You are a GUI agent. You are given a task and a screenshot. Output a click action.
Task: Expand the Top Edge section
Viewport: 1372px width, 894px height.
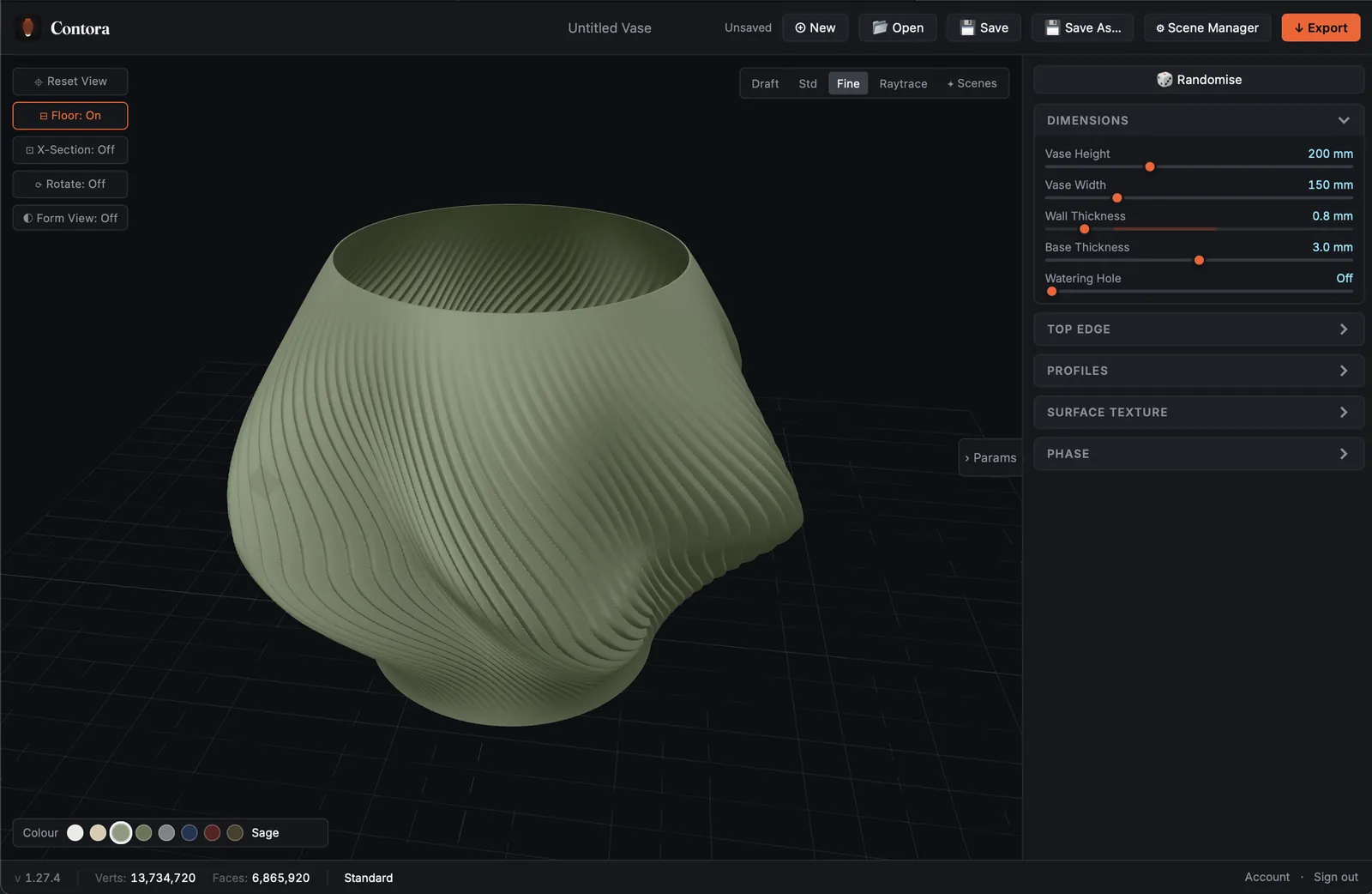point(1199,329)
